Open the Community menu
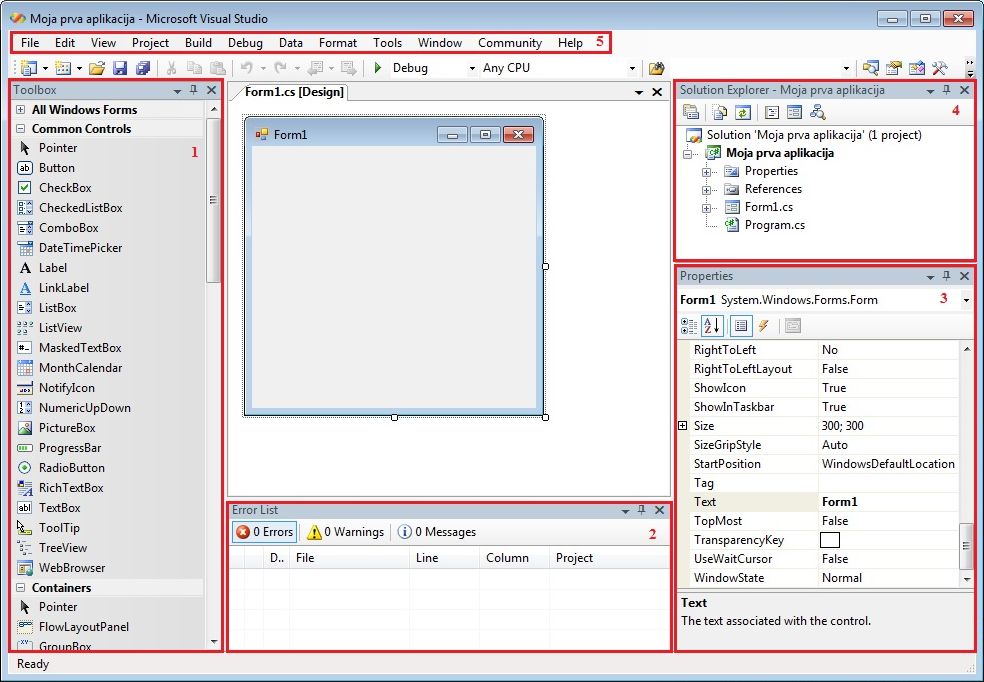Image resolution: width=984 pixels, height=682 pixels. 510,43
